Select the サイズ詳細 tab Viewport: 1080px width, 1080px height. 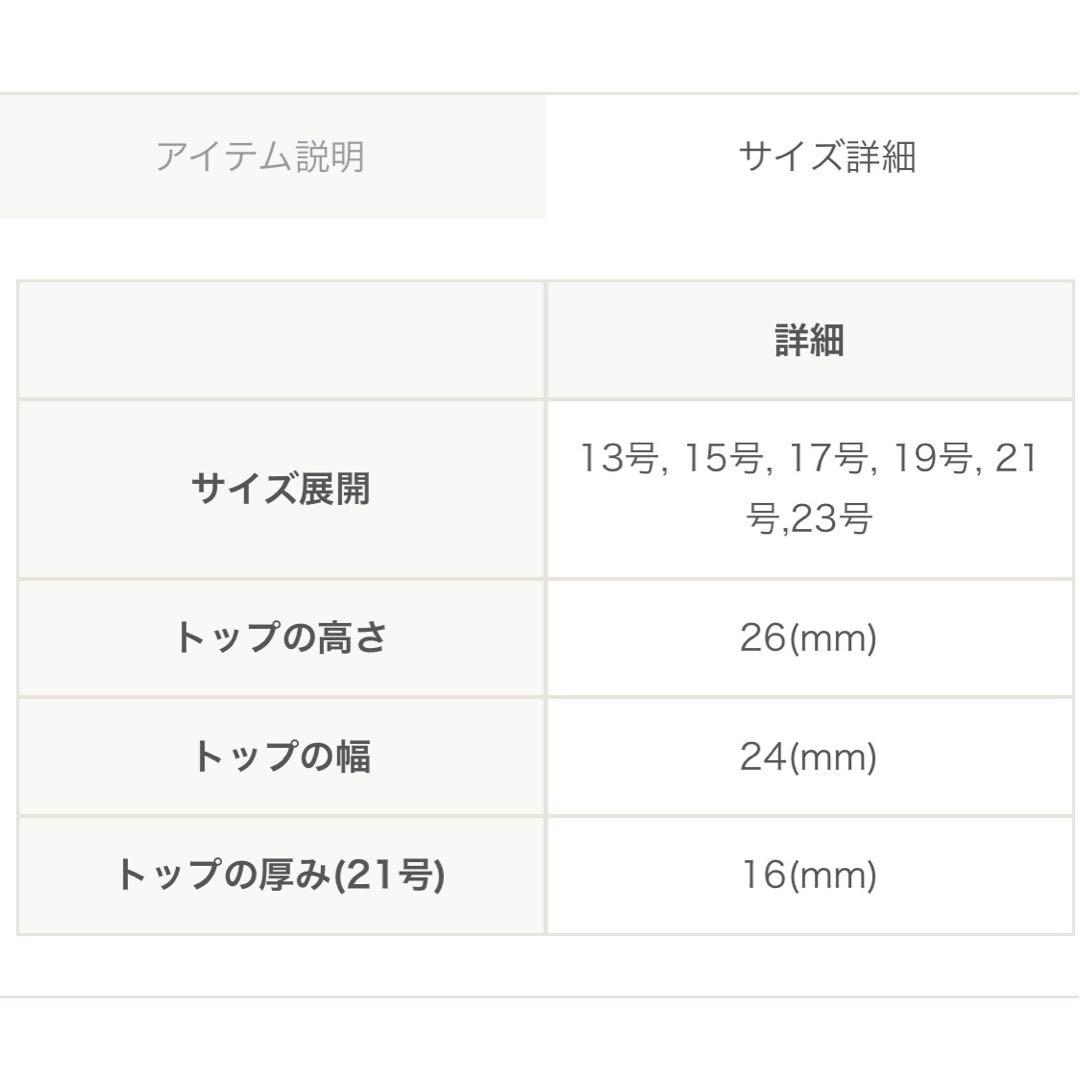point(826,157)
